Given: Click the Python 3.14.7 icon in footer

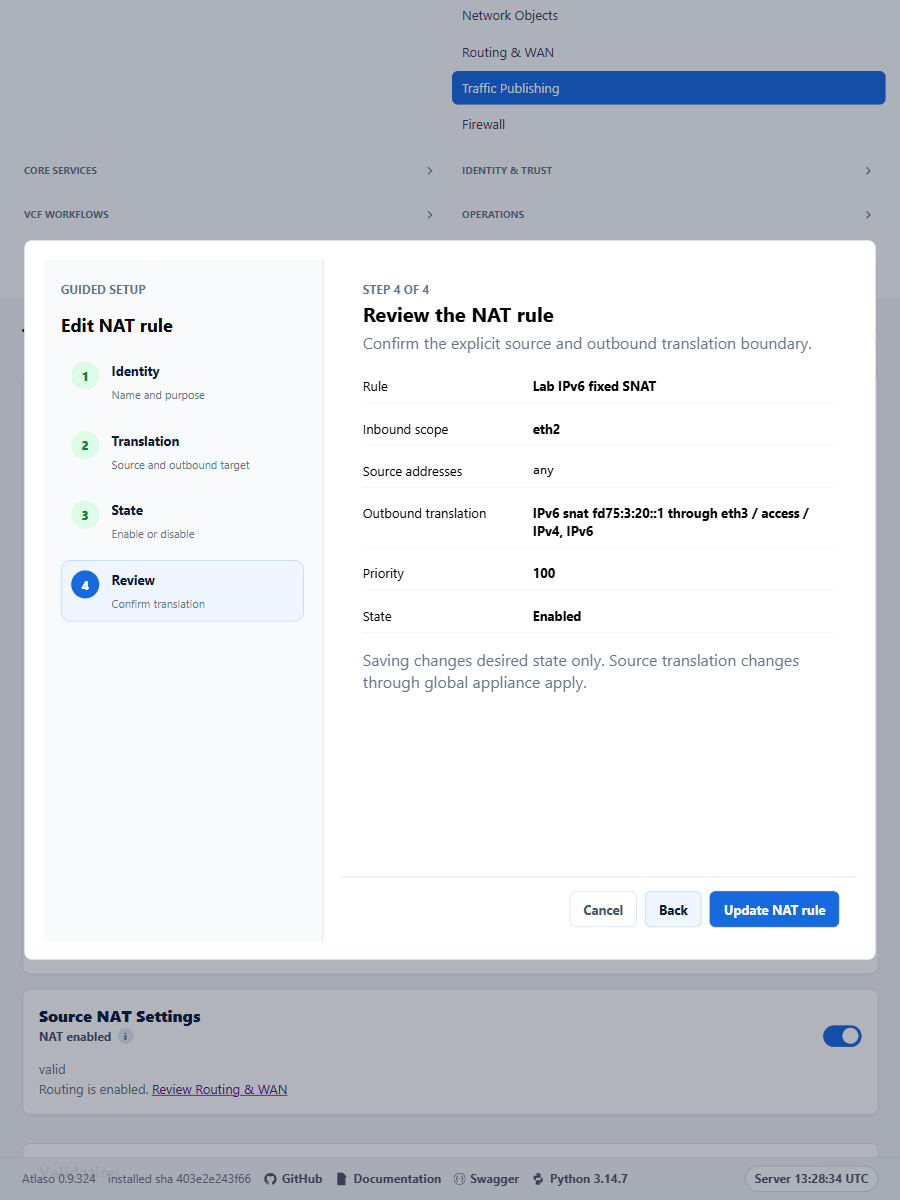Looking at the screenshot, I should [x=538, y=1179].
